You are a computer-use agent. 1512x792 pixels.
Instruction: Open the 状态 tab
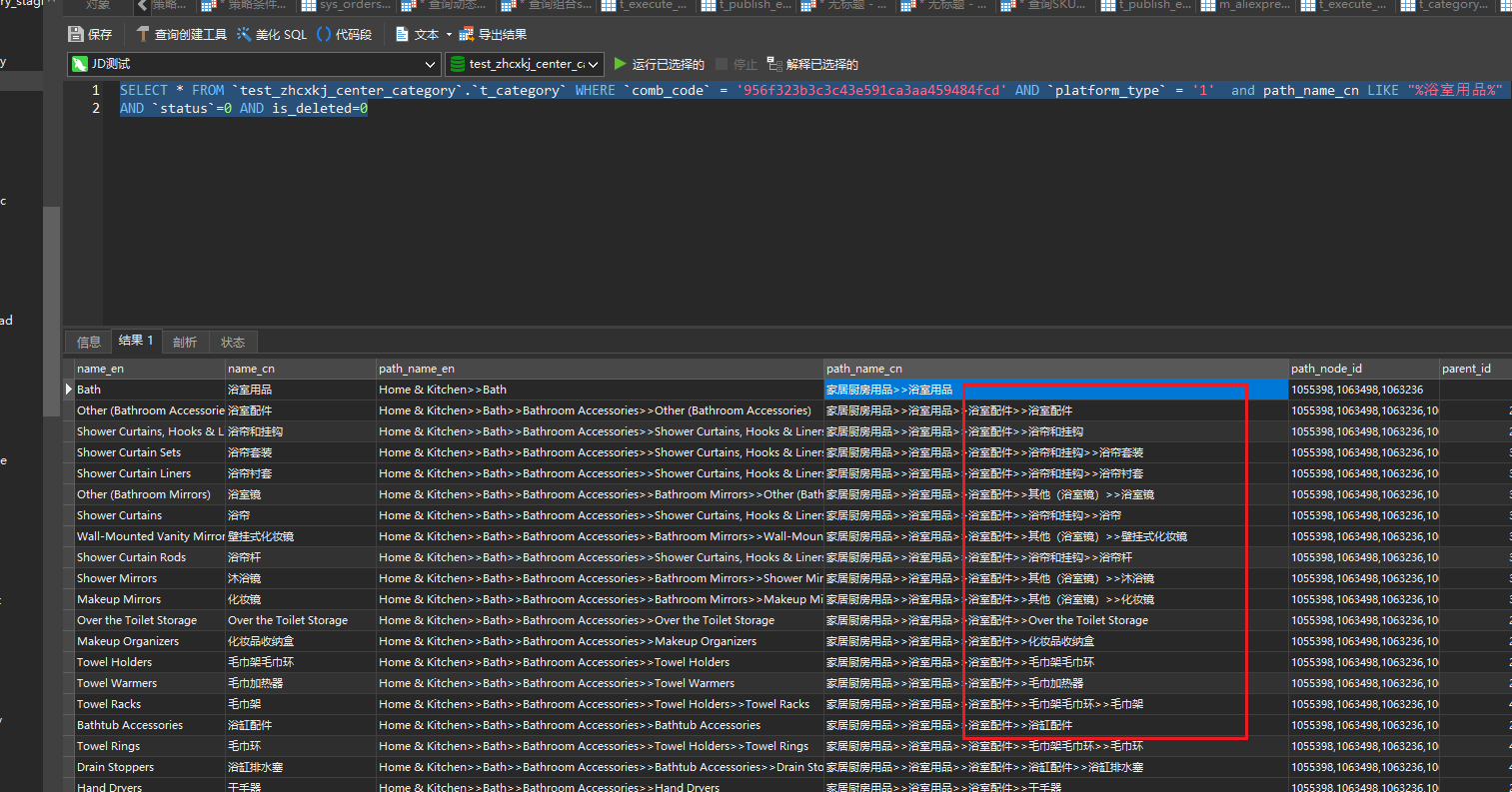pyautogui.click(x=233, y=342)
